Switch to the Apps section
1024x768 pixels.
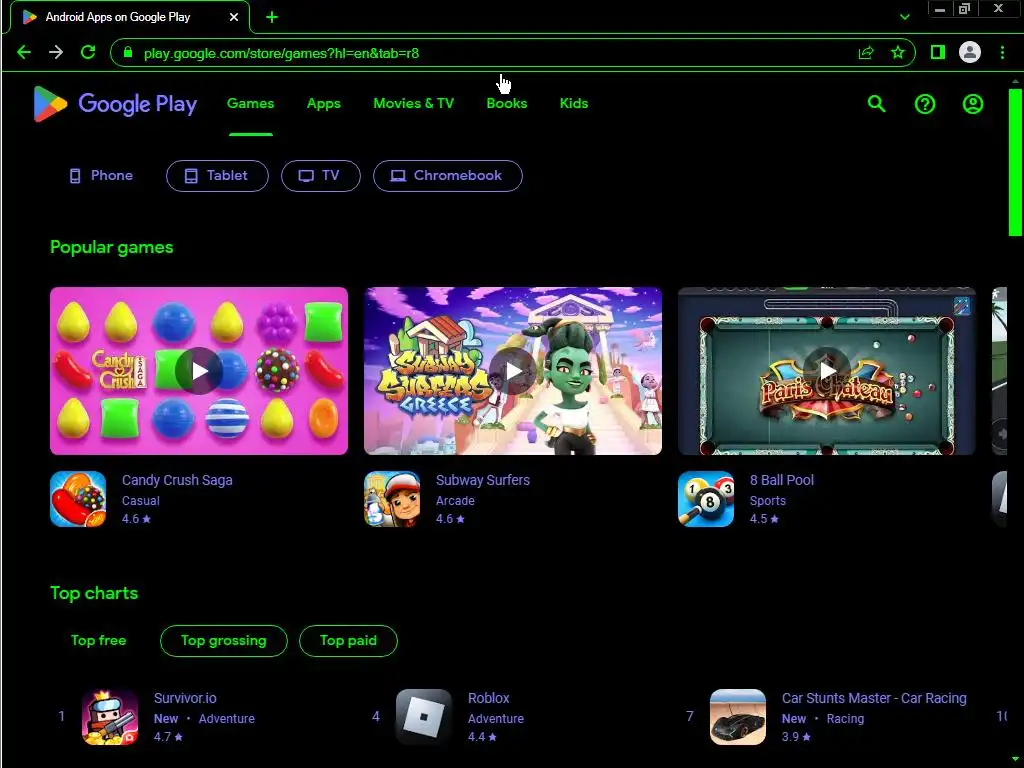(x=324, y=103)
